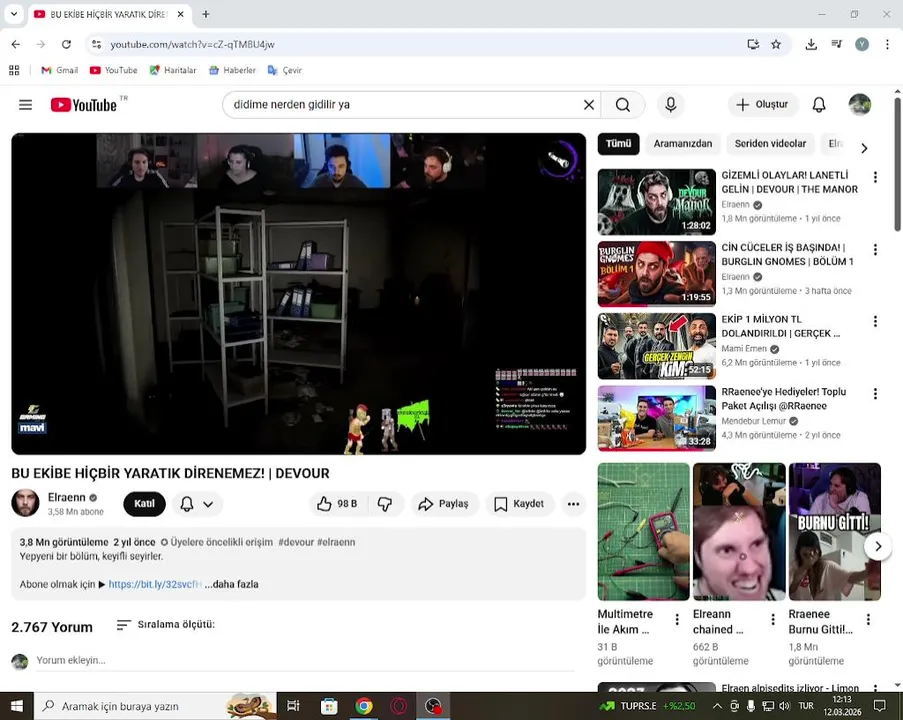Click the #elraenn hashtag
Screen dimensions: 903x720
tap(336, 542)
